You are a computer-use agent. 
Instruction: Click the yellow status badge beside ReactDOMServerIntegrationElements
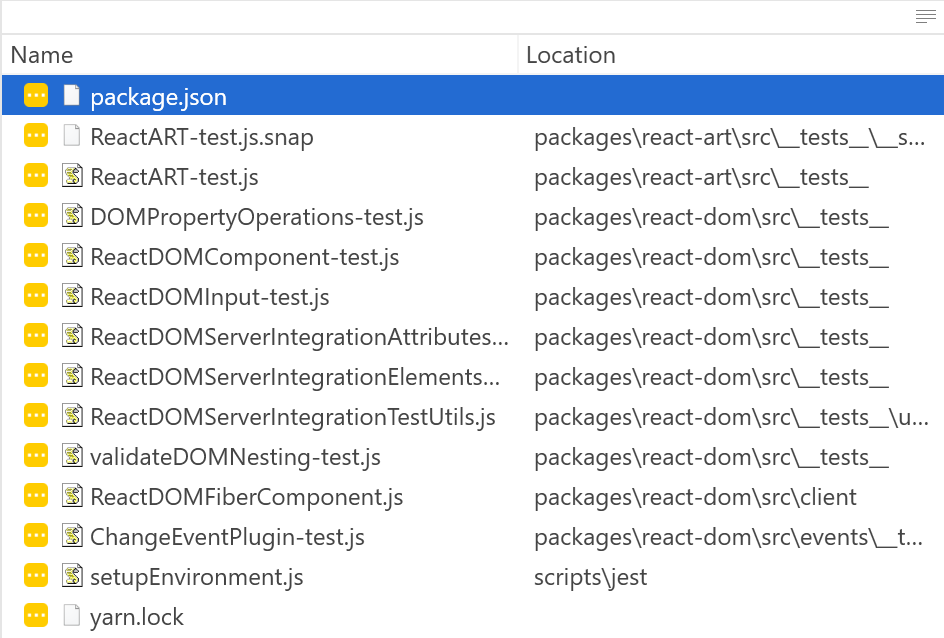click(x=36, y=376)
